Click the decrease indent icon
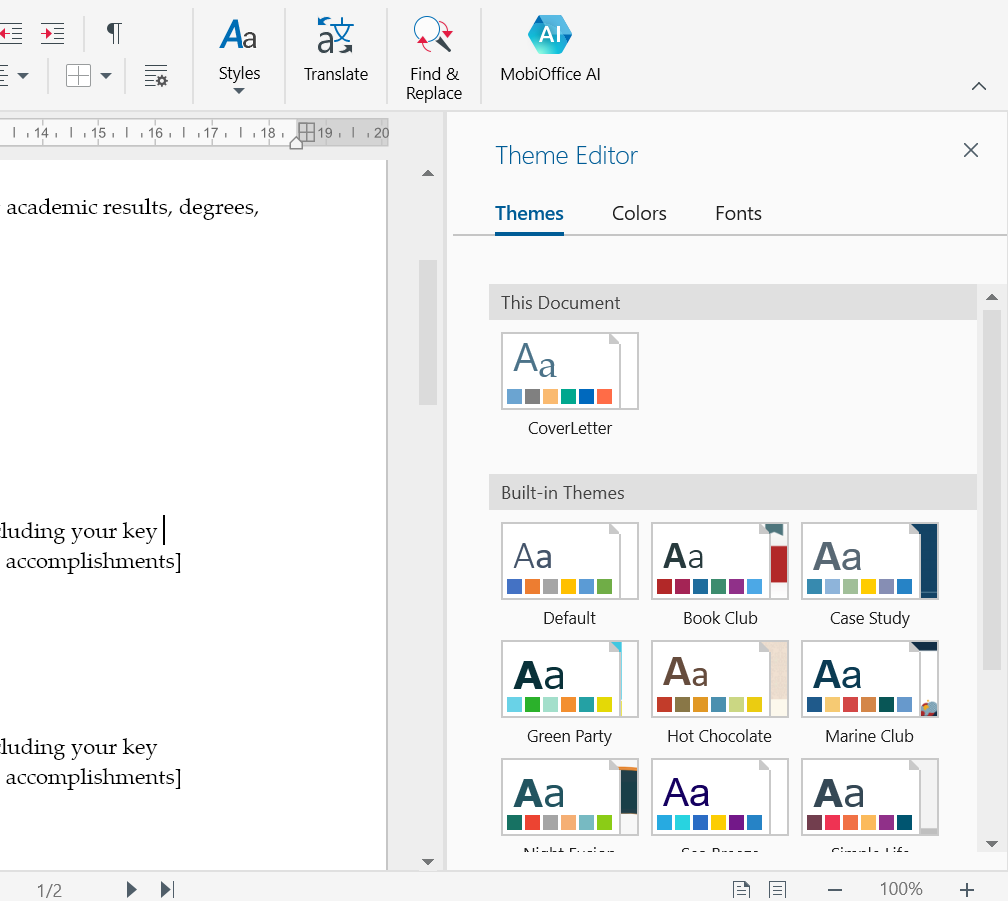1008x901 pixels. click(x=11, y=33)
